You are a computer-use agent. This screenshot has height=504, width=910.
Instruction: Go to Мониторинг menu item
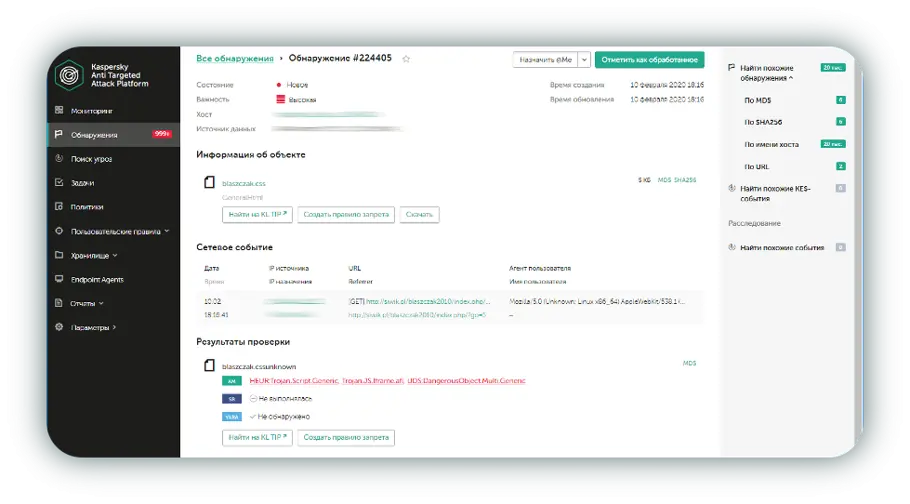point(92,111)
